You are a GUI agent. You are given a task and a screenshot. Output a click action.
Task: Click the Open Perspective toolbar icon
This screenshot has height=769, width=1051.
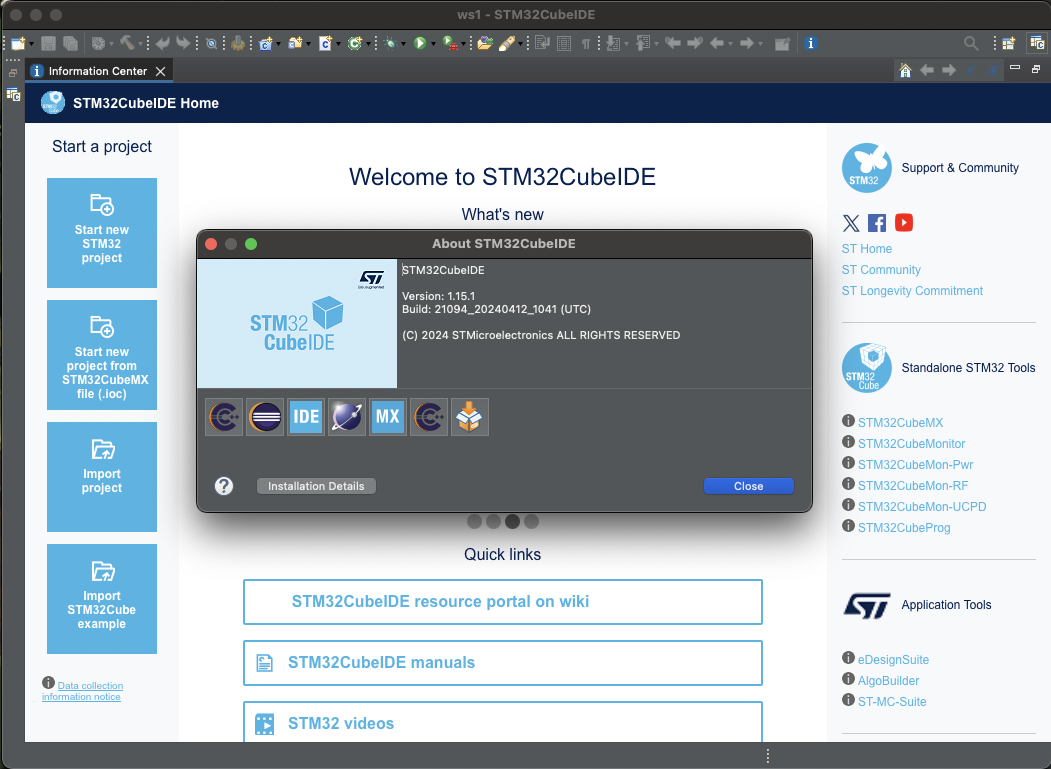click(1008, 44)
